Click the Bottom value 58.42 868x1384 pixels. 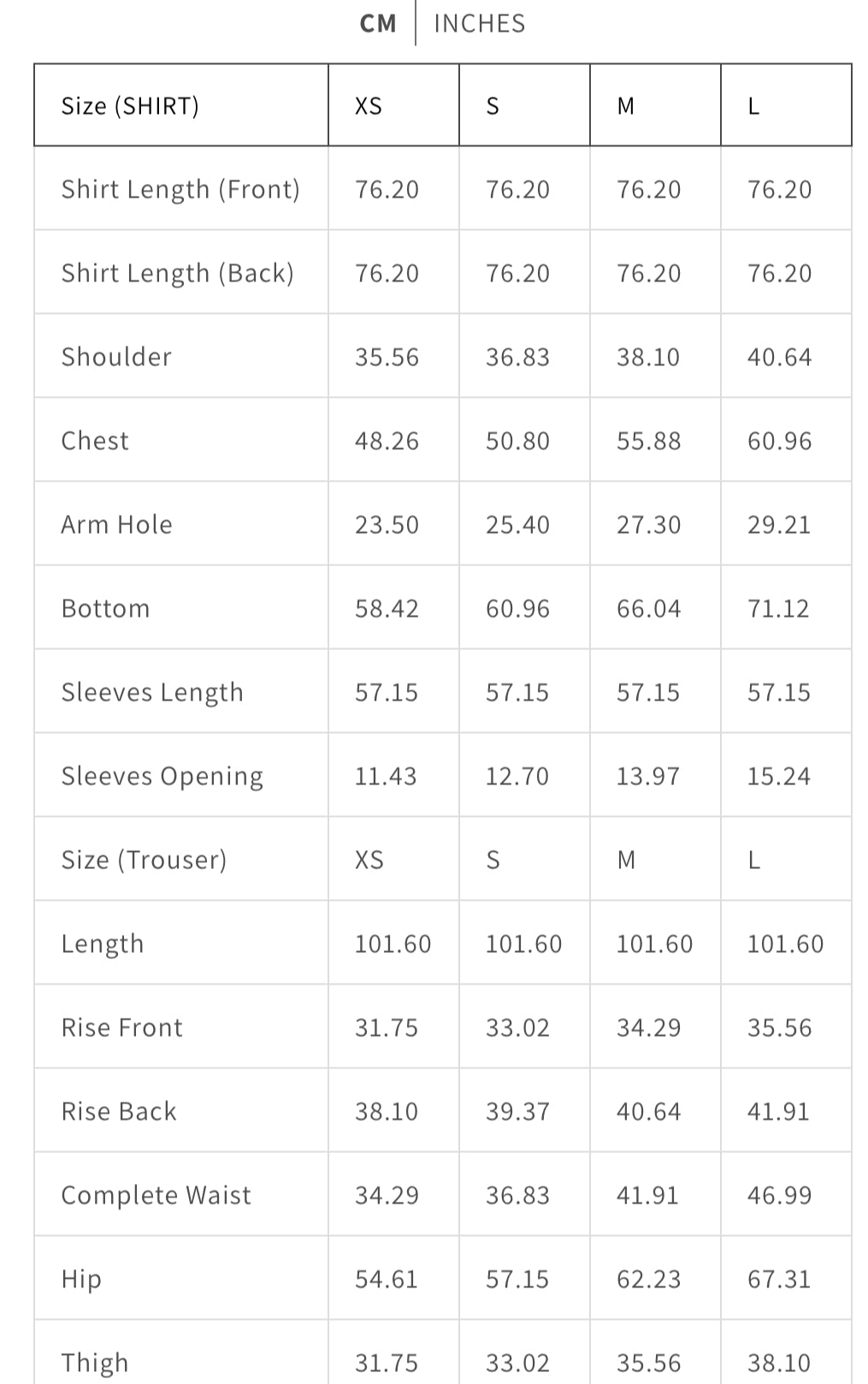tap(387, 608)
